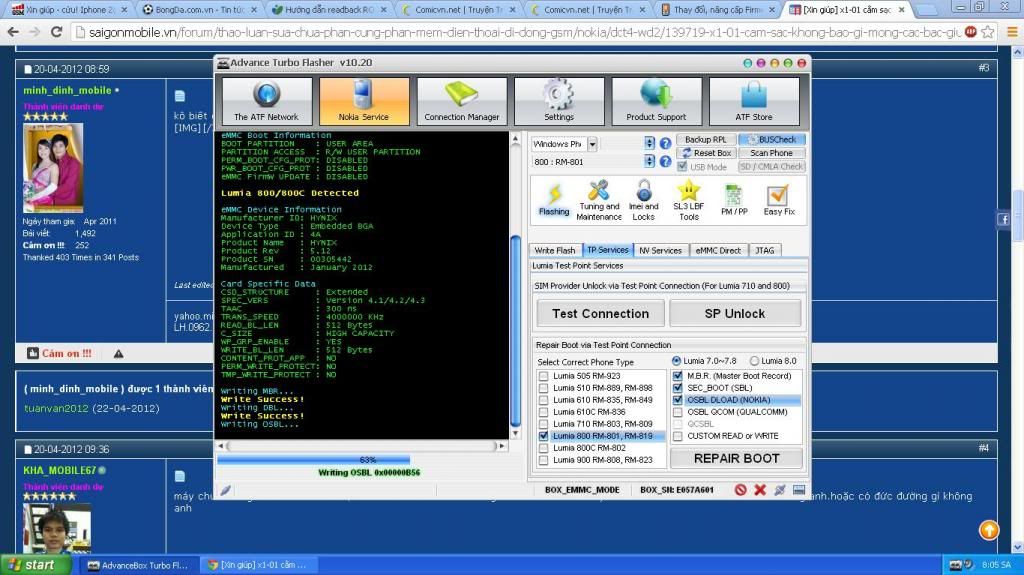
Task: Click BUSCheck button
Action: 771,139
